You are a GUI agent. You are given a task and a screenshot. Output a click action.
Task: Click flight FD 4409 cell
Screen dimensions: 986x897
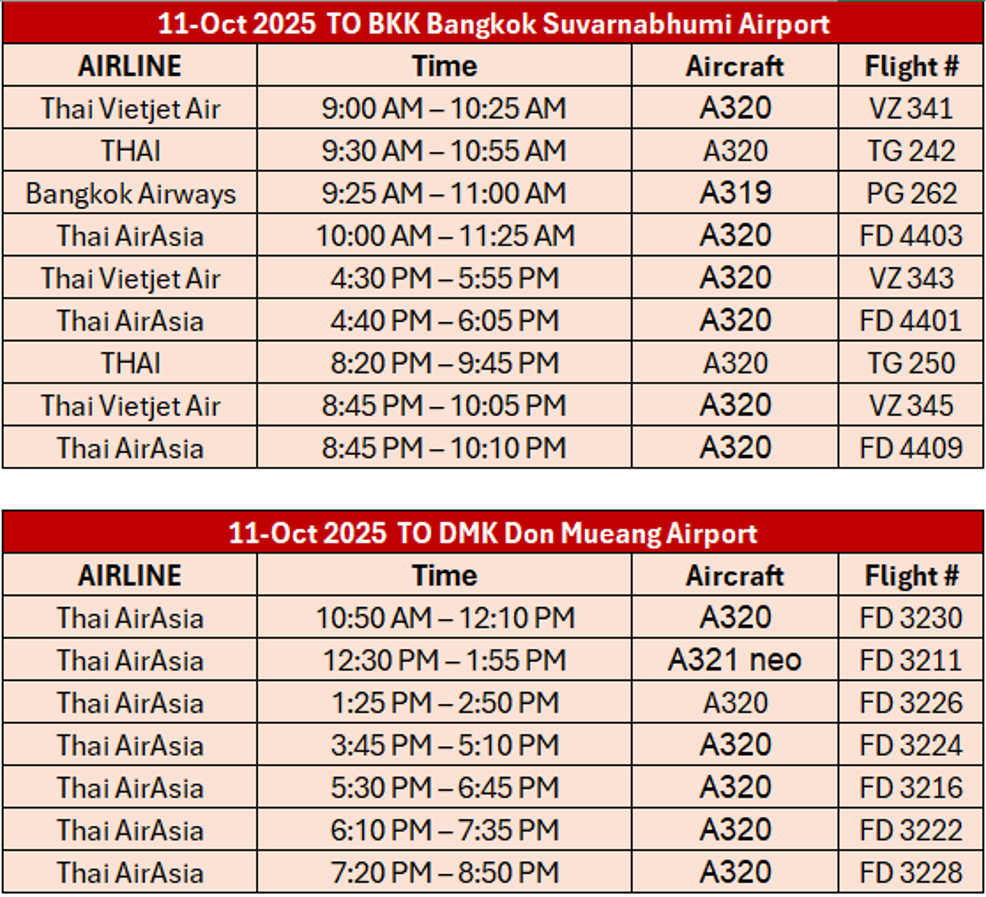pyautogui.click(x=911, y=447)
